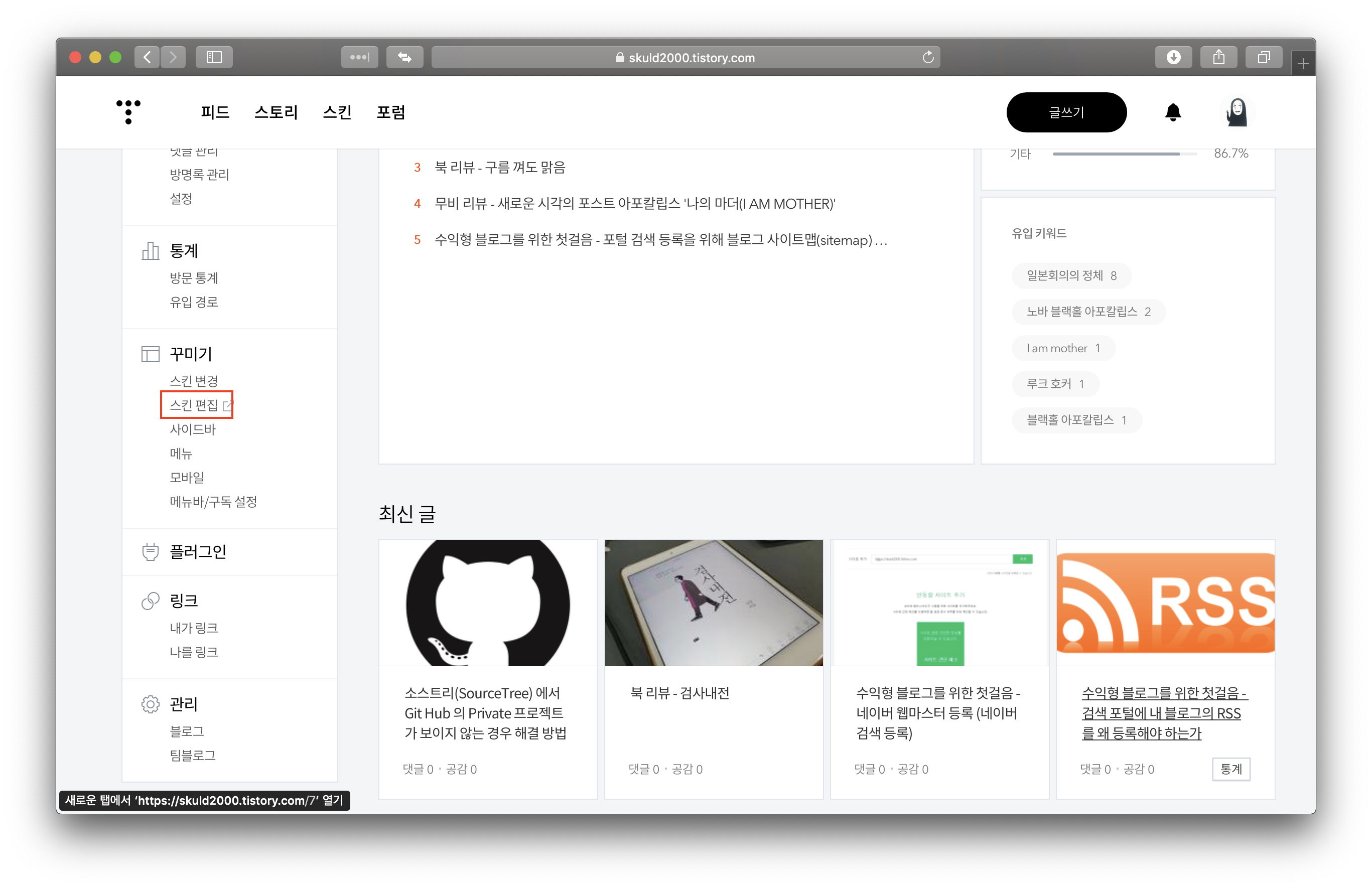Open the notifications bell
The width and height of the screenshot is (1372, 888).
point(1173,112)
